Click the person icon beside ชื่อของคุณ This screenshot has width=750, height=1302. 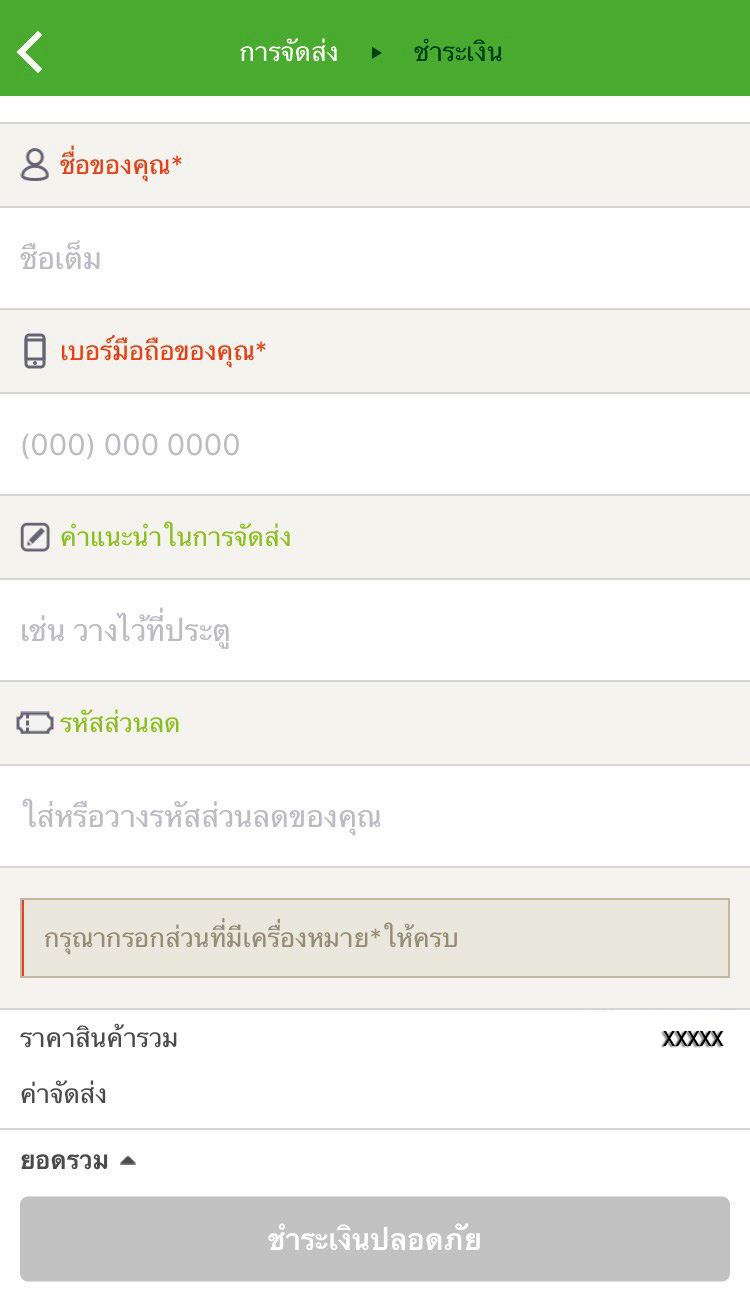[34, 165]
